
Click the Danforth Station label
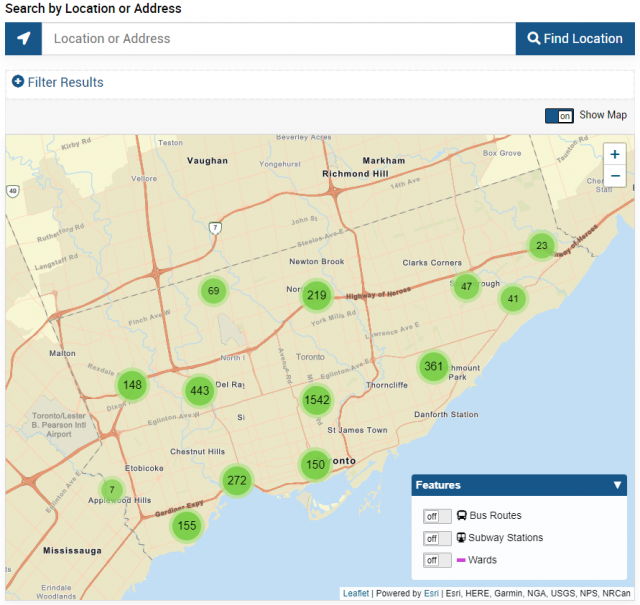coord(446,414)
